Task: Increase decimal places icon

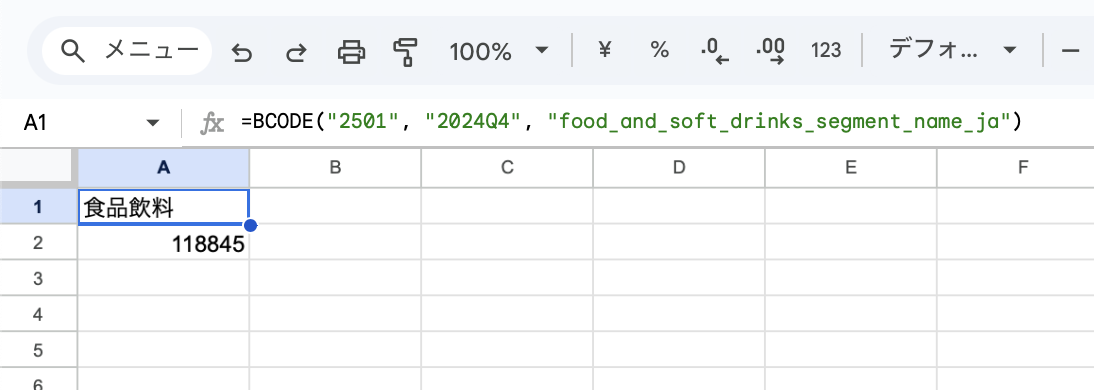Action: pos(770,50)
